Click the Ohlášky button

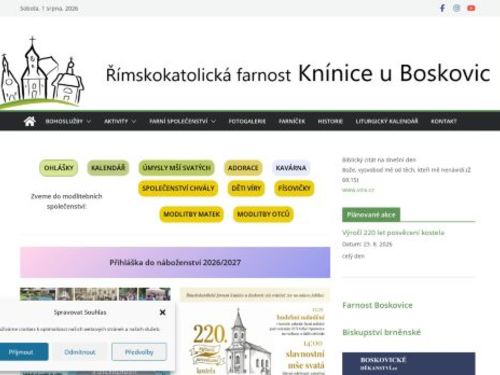(58, 168)
